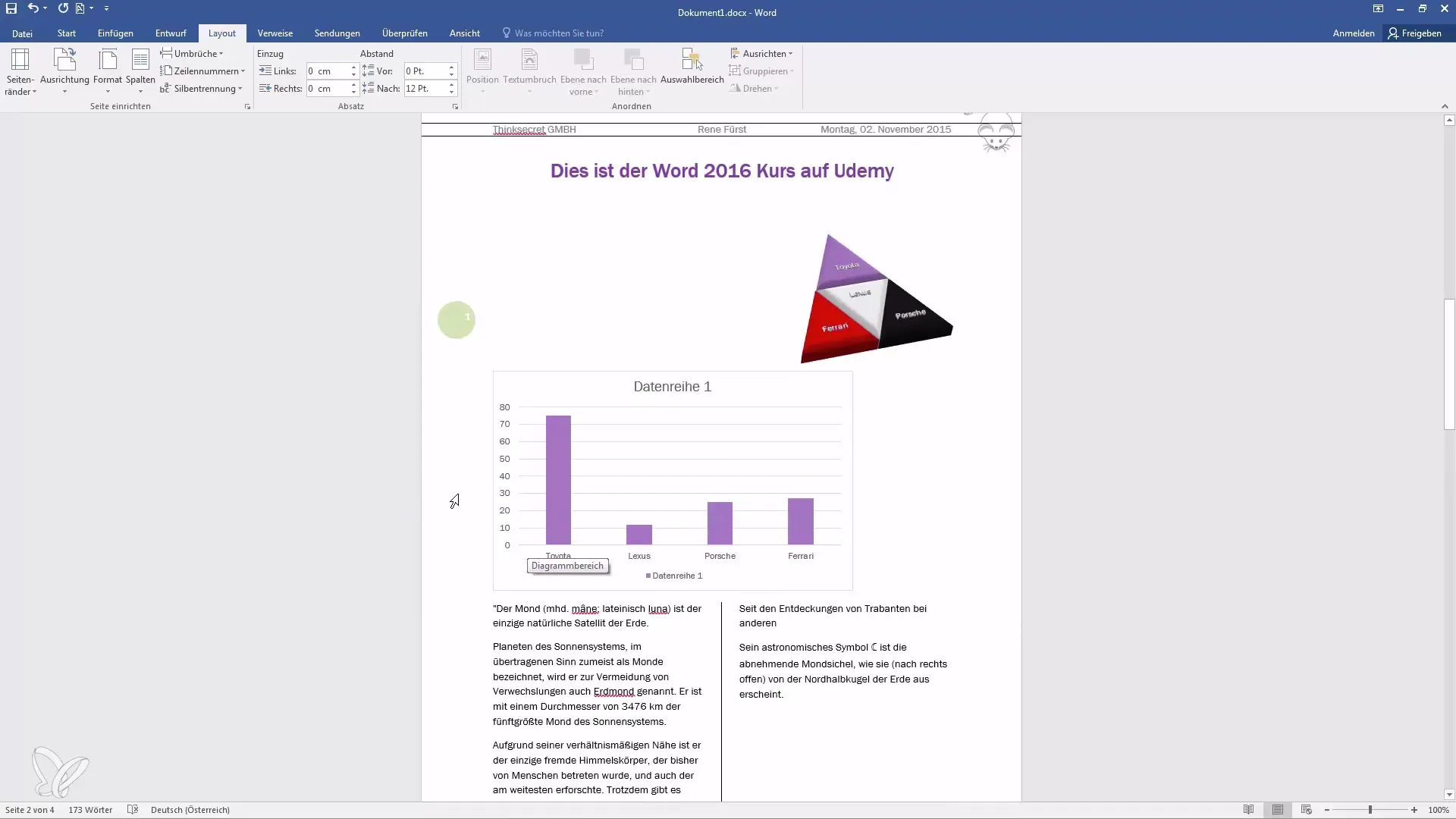Click into the Links indent field
The image size is (1456, 819).
pyautogui.click(x=327, y=71)
